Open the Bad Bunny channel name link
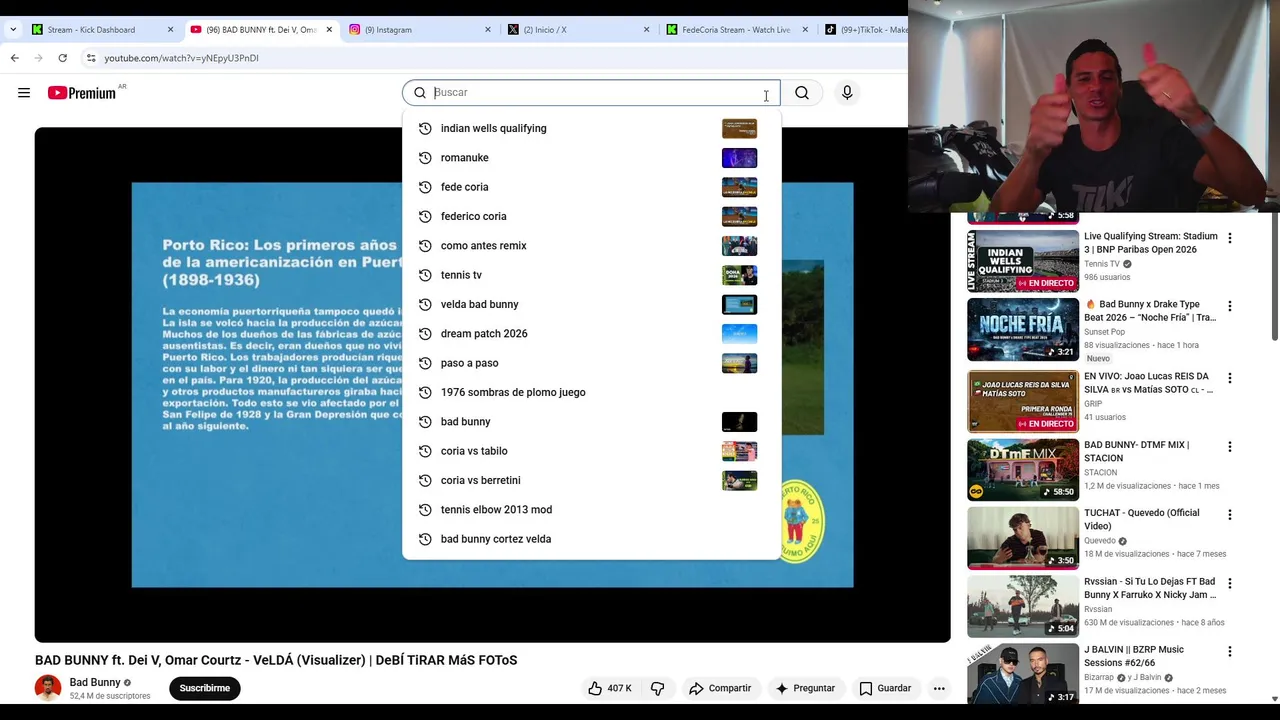This screenshot has height=720, width=1280. [x=95, y=683]
